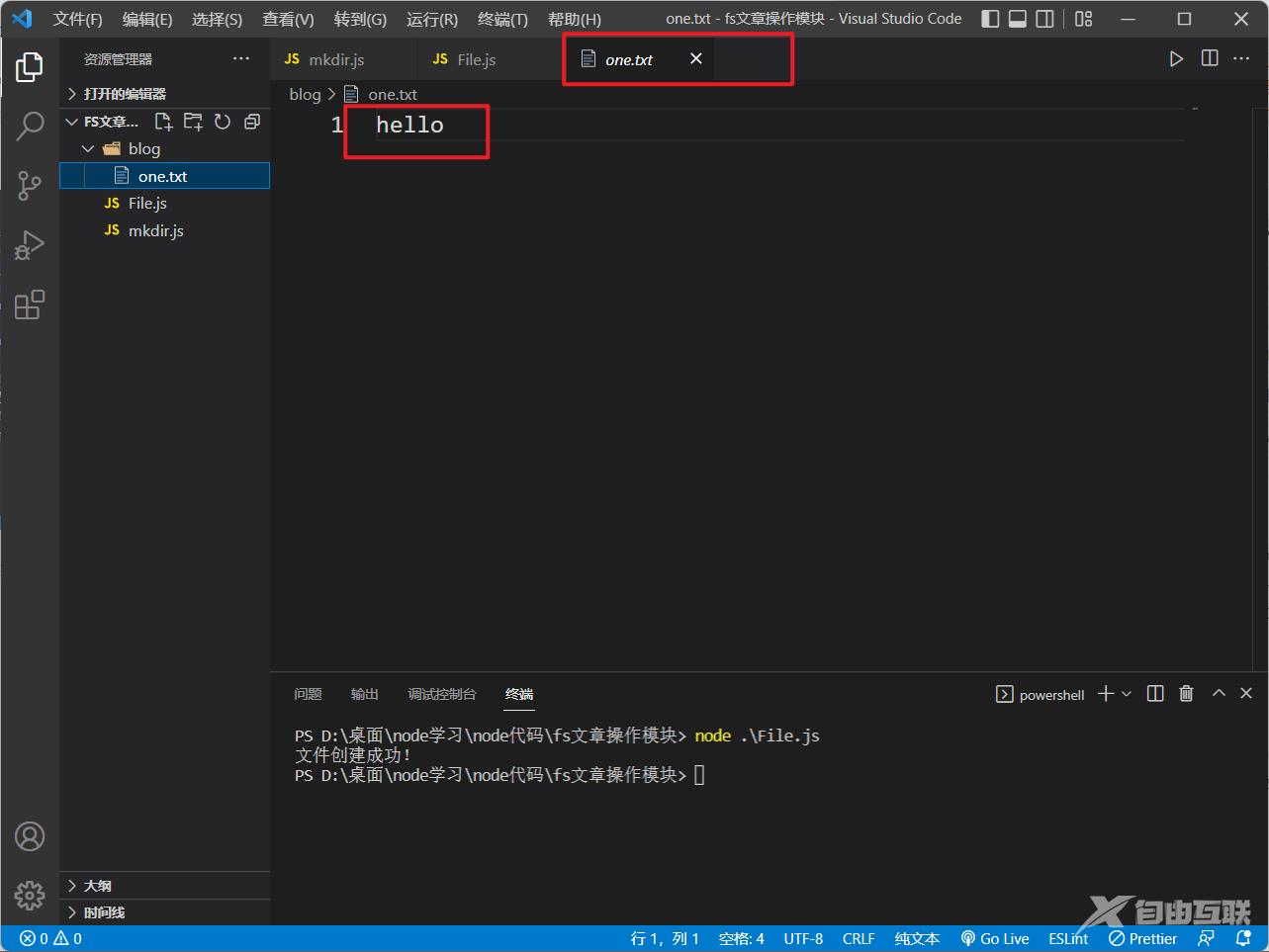Open the 运行(R) menu
Viewport: 1269px width, 952px height.
coord(431,19)
